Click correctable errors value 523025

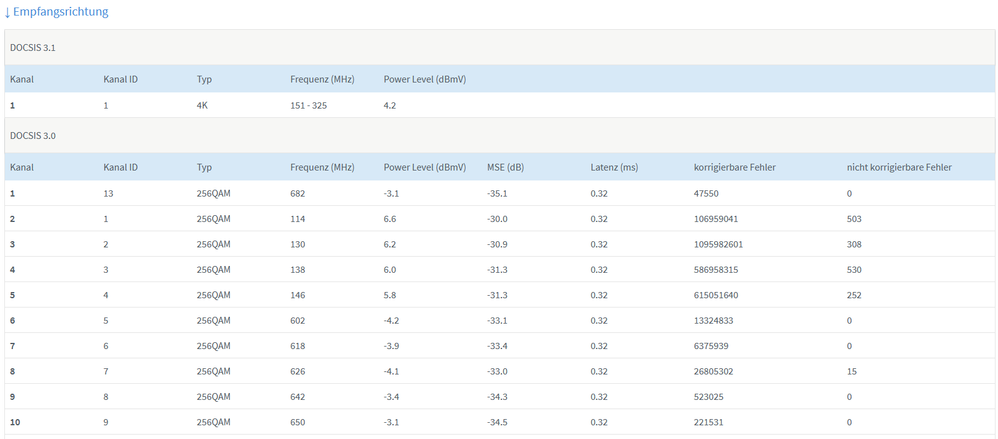pos(708,397)
